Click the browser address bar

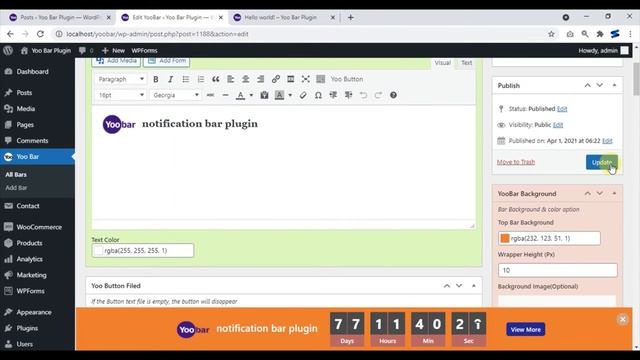(x=302, y=34)
